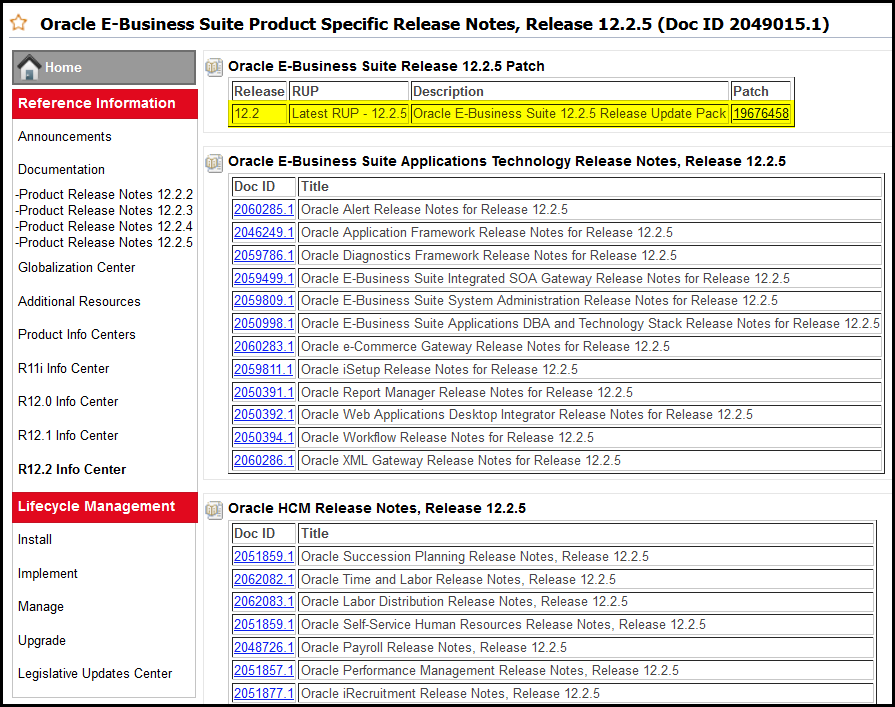Screen dimensions: 895x707
Task: Select Product Release Notes 12.2.4
Action: 104,227
